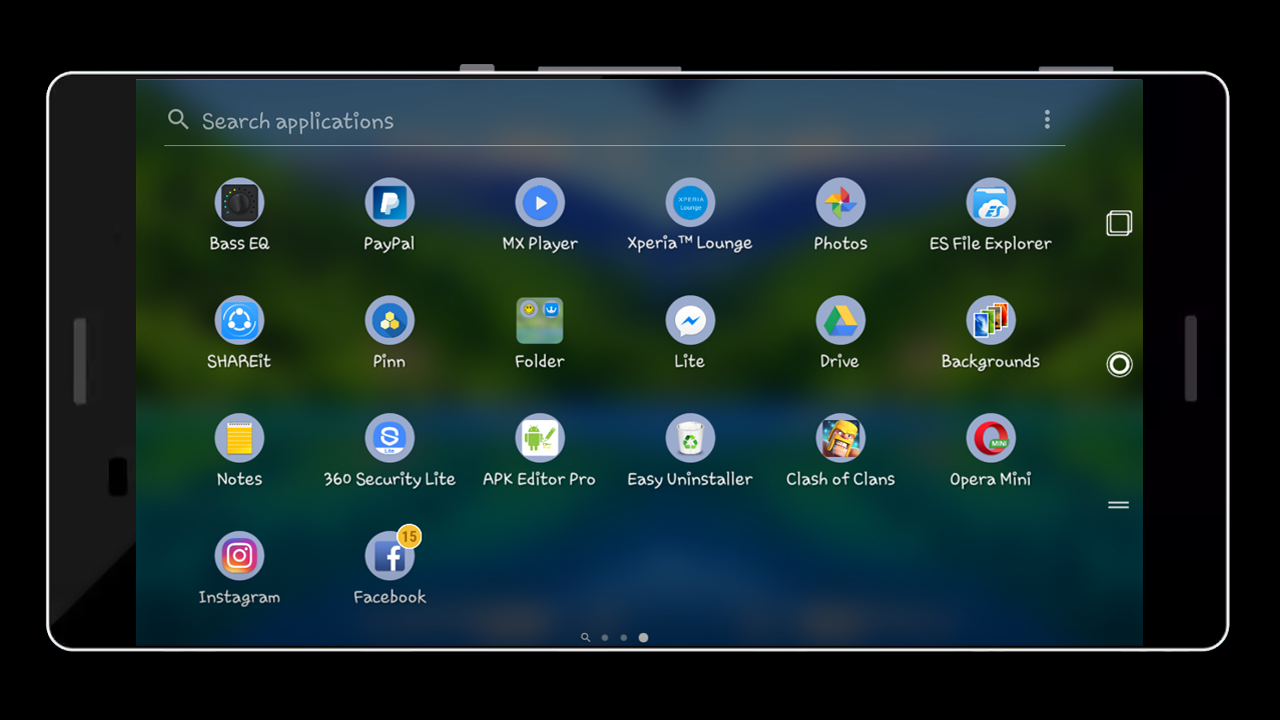Launch Facebook with 15 notifications
1280x720 pixels.
point(390,555)
